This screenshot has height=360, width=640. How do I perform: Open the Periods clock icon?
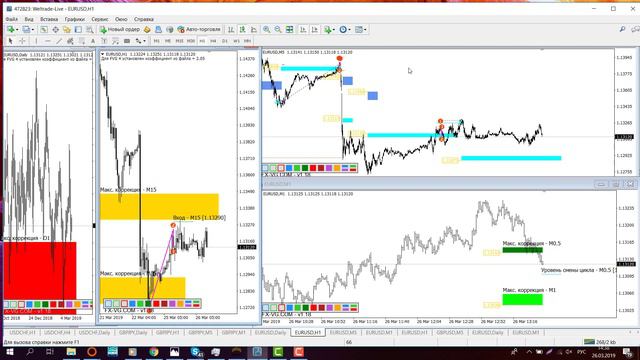[x=343, y=29]
